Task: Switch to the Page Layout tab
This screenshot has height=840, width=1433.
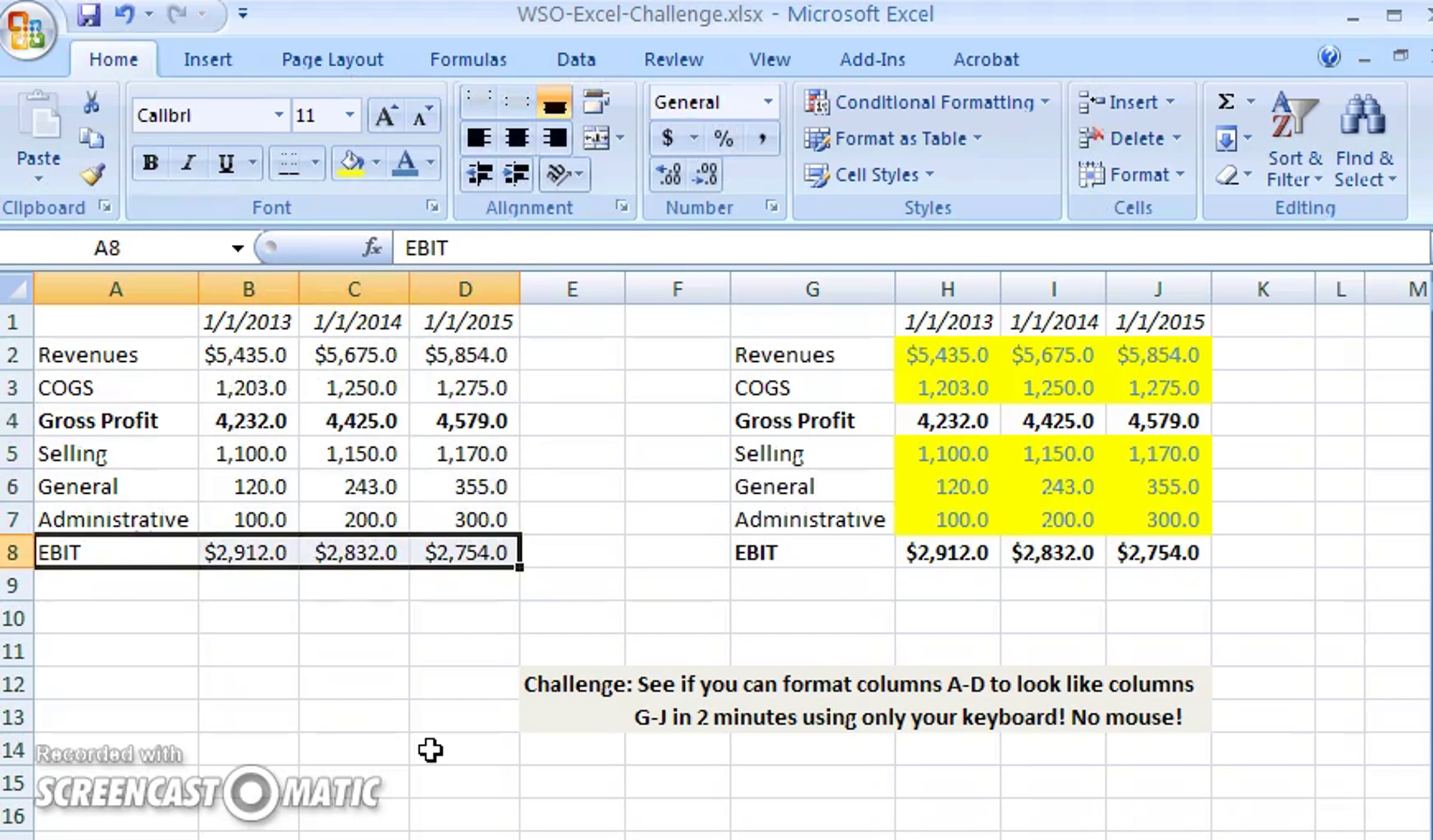Action: (333, 60)
